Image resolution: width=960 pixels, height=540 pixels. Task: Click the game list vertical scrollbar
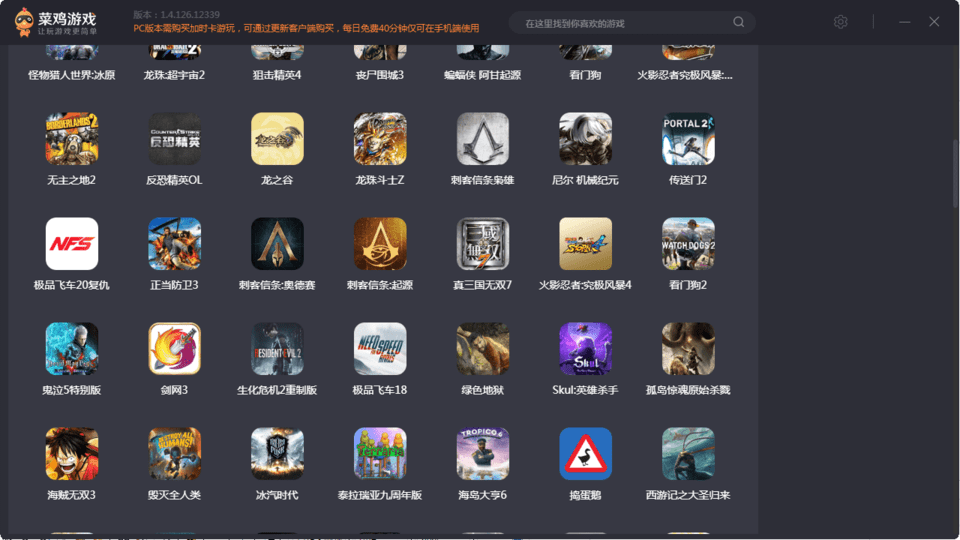(x=955, y=174)
